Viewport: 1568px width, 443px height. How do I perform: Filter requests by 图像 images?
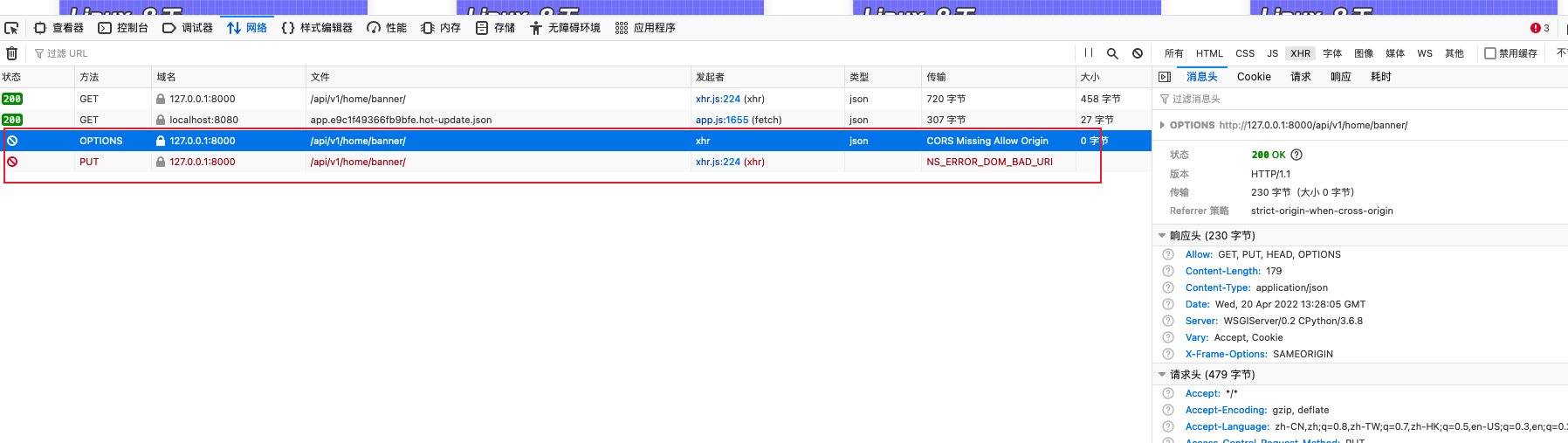[x=1364, y=53]
